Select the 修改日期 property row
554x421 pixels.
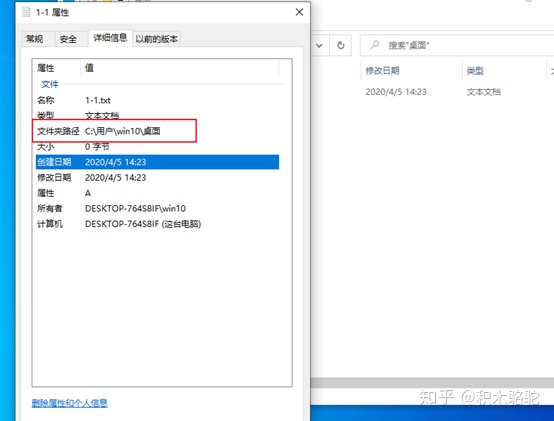coord(157,177)
